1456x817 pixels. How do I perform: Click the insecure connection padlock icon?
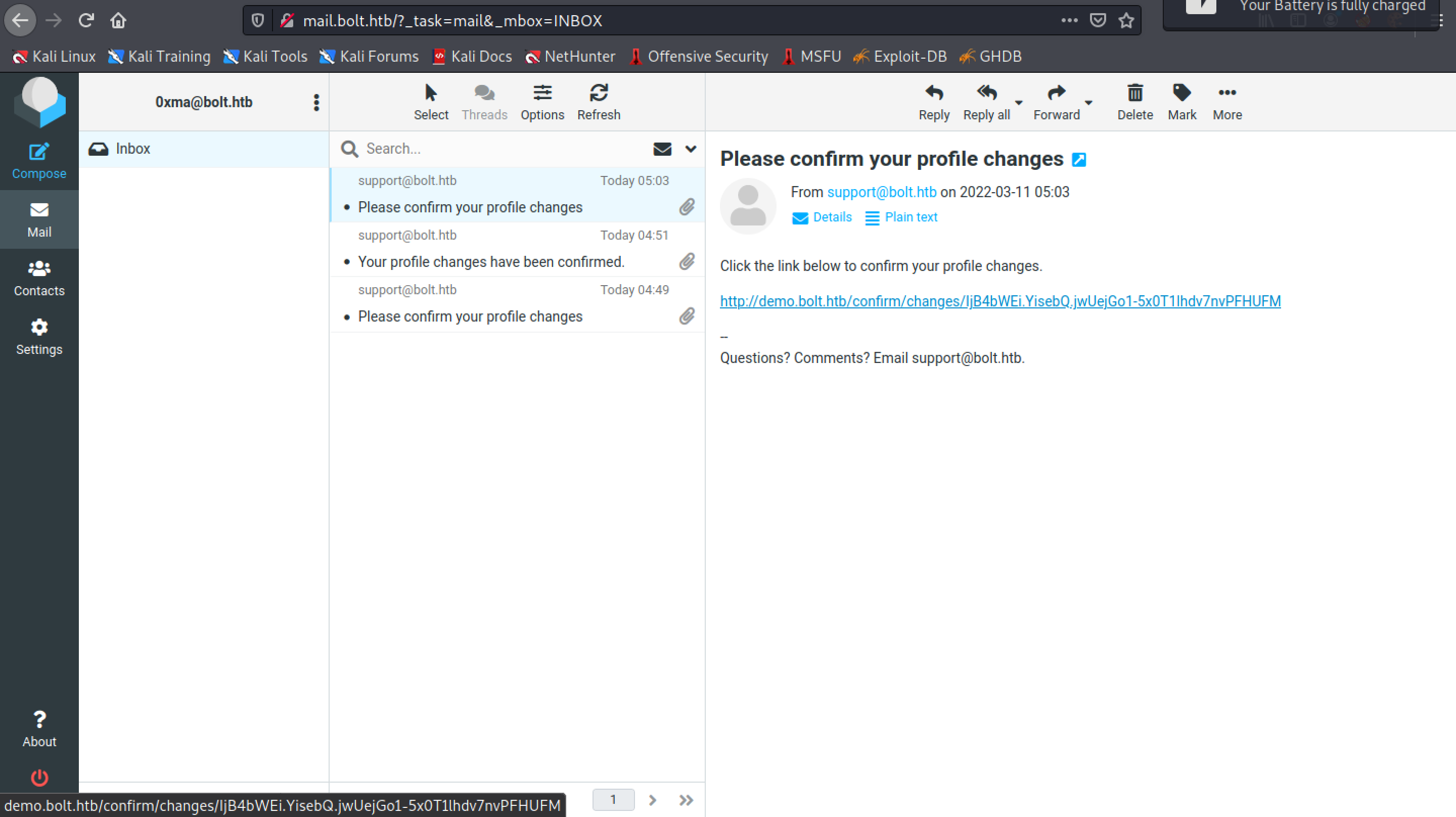point(287,21)
